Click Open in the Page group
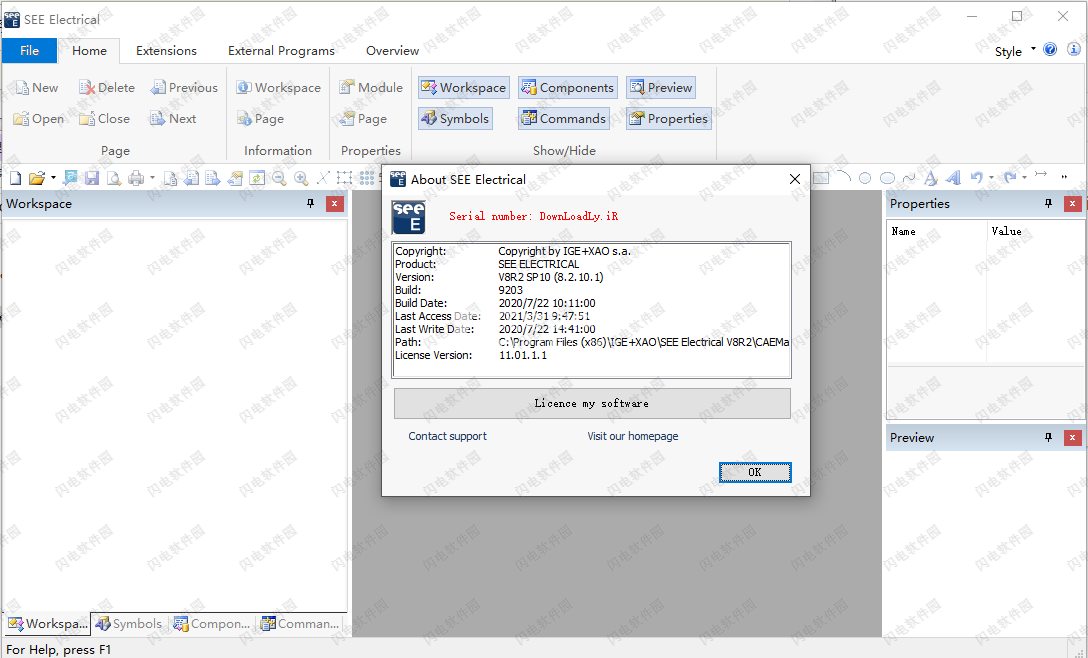This screenshot has width=1088, height=658. coord(38,119)
